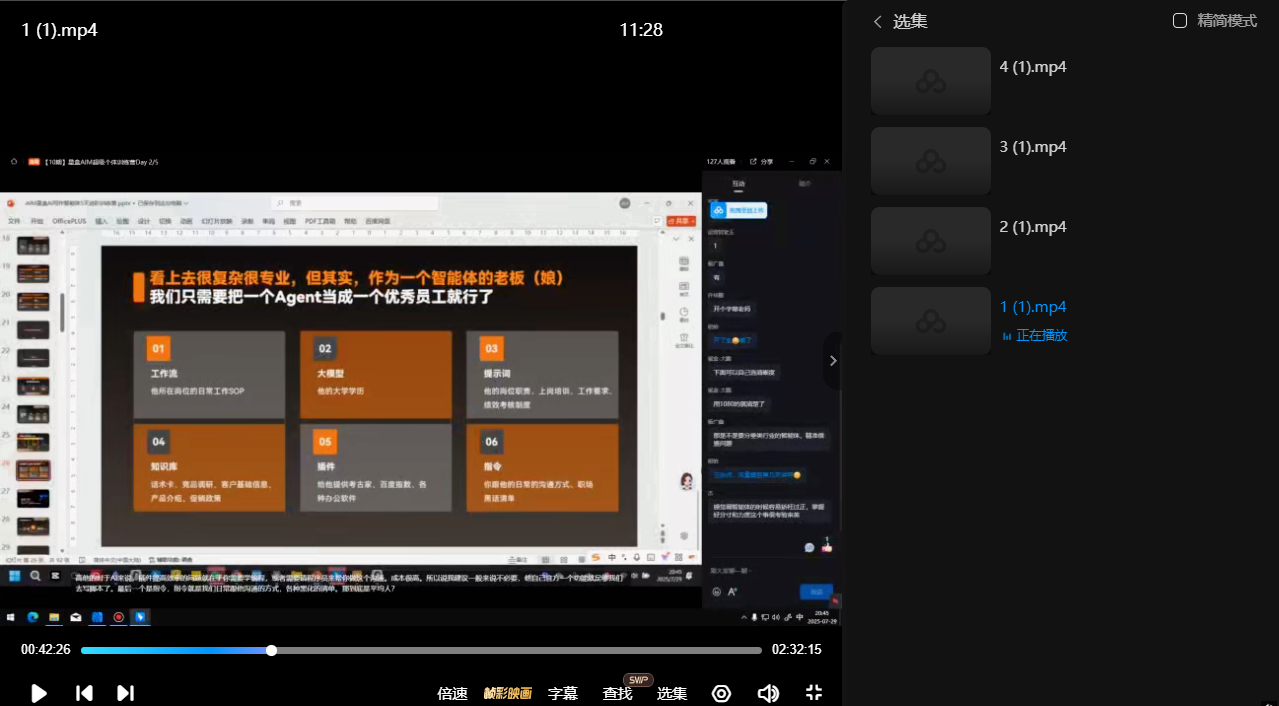This screenshot has height=706, width=1279.
Task: Open the 选集 episode list from the toolbar
Action: (671, 692)
